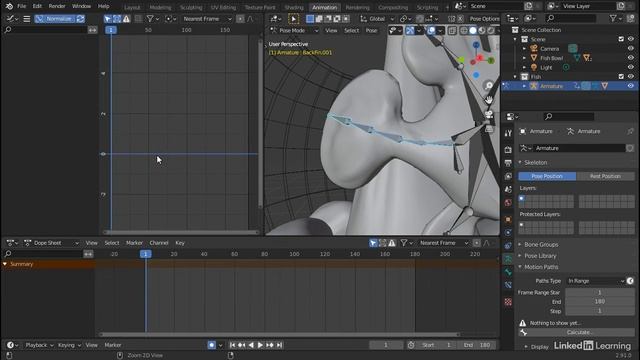Screen dimensions: 640x360
Task: Open the Dope Sheet Marker menu
Action: click(x=134, y=243)
